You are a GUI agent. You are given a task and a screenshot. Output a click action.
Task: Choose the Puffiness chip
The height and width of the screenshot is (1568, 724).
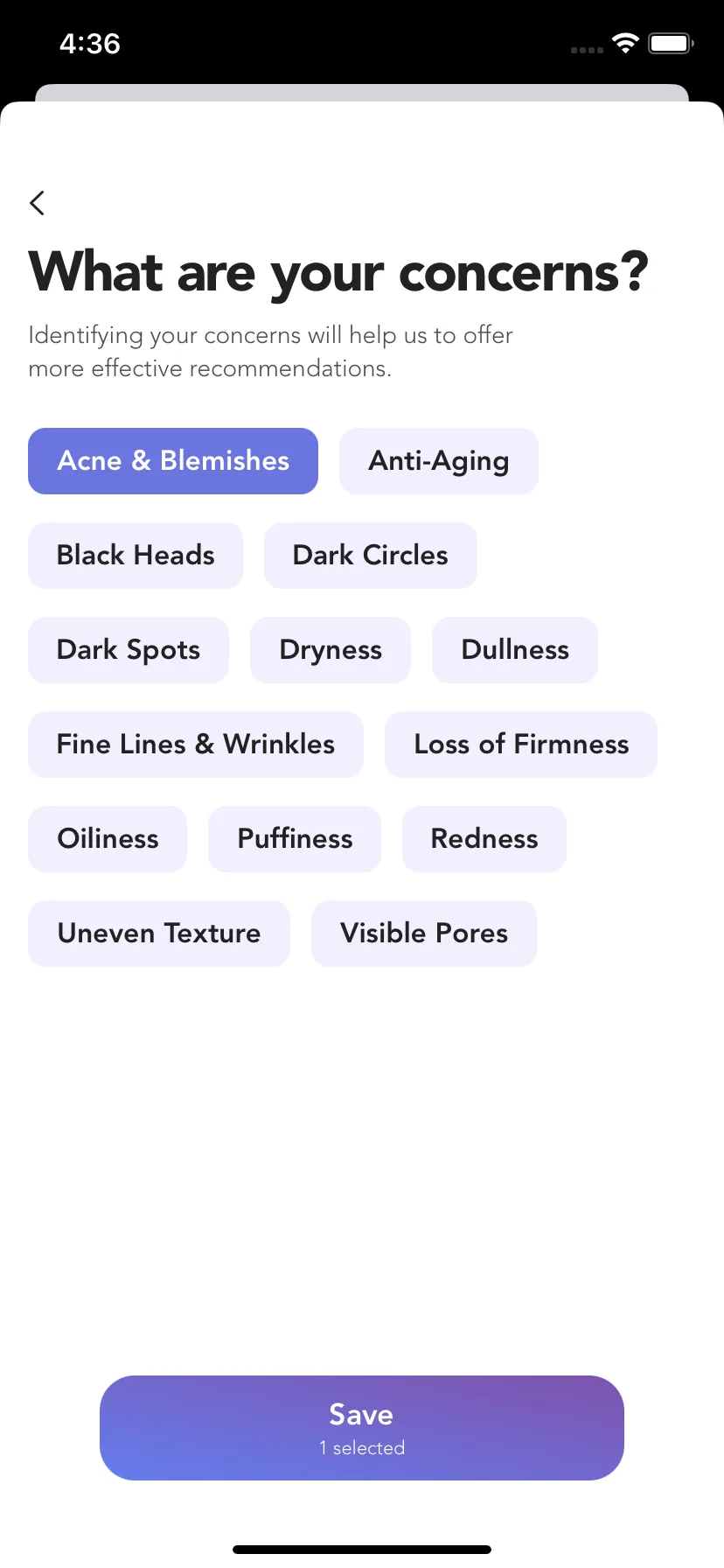(295, 839)
